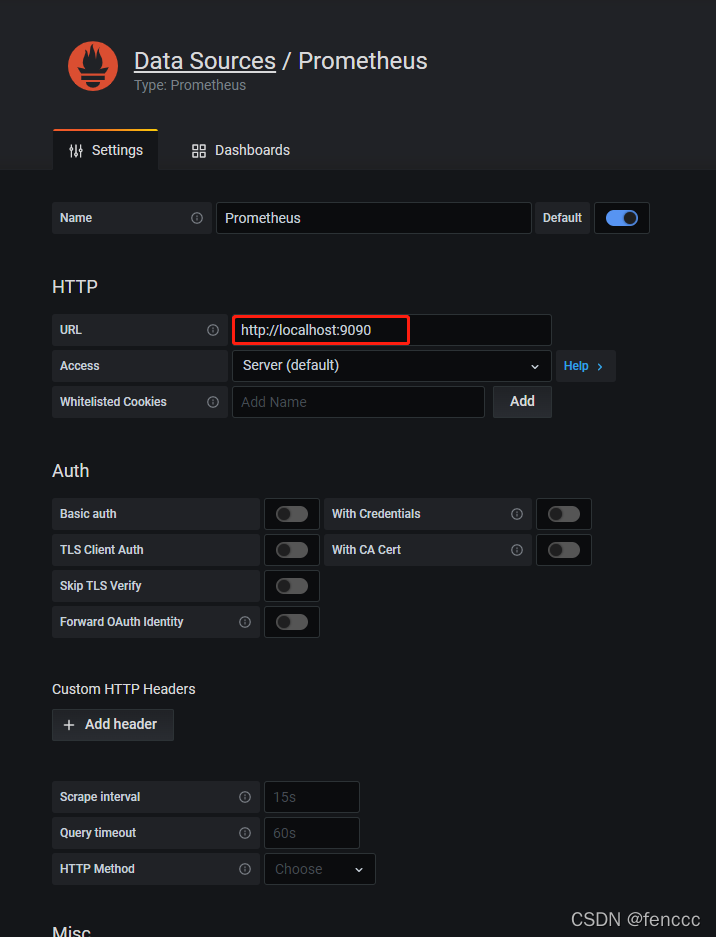The height and width of the screenshot is (937, 716).
Task: Click the info icon beside Name
Action: click(197, 218)
